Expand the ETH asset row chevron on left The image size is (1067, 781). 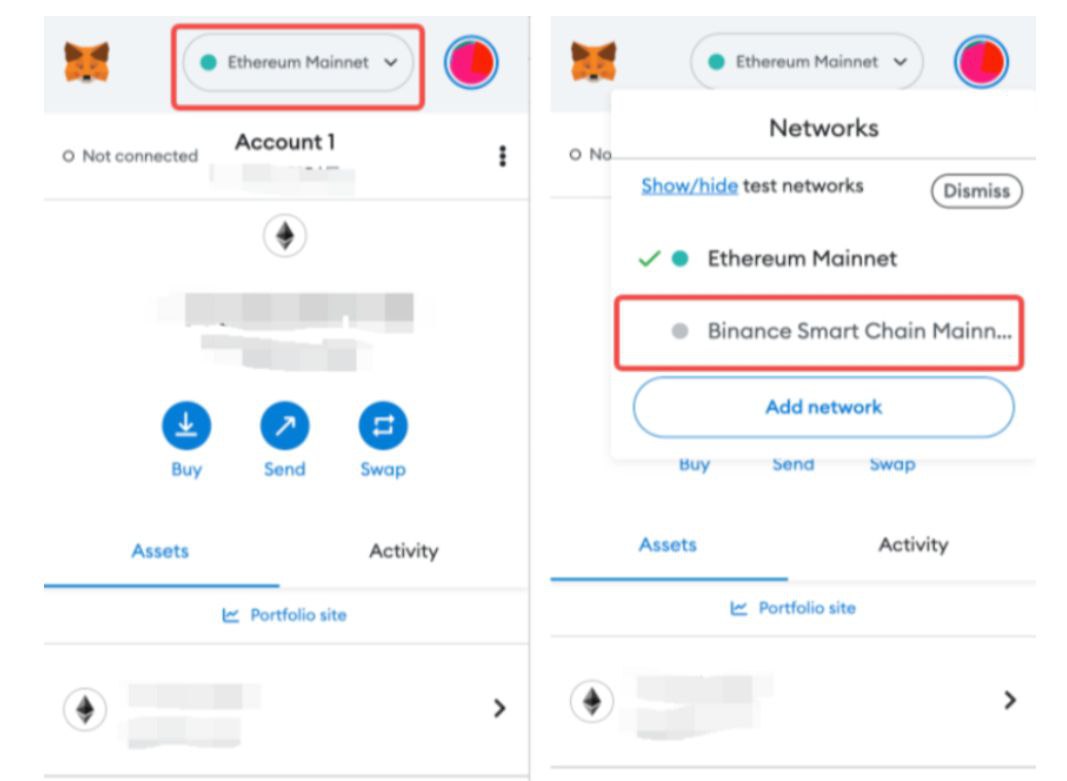[x=500, y=708]
